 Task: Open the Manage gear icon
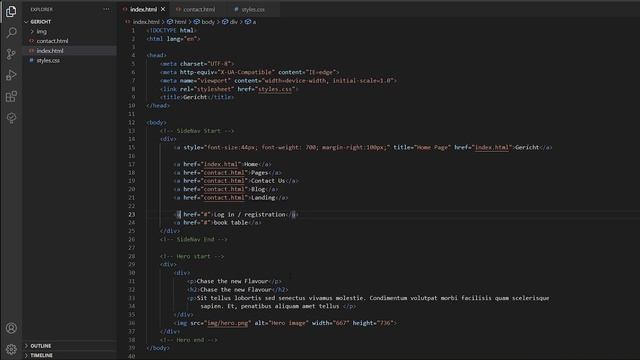click(x=11, y=349)
